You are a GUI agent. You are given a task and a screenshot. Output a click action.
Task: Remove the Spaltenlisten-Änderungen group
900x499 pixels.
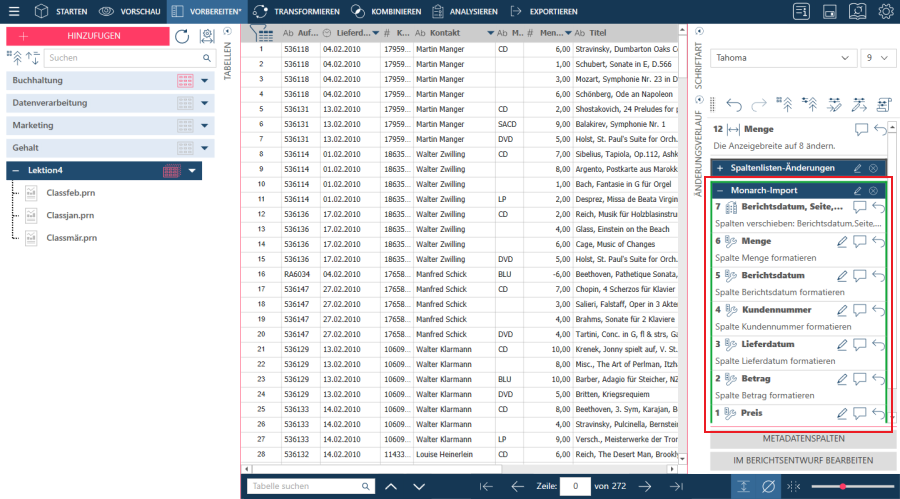pos(873,168)
